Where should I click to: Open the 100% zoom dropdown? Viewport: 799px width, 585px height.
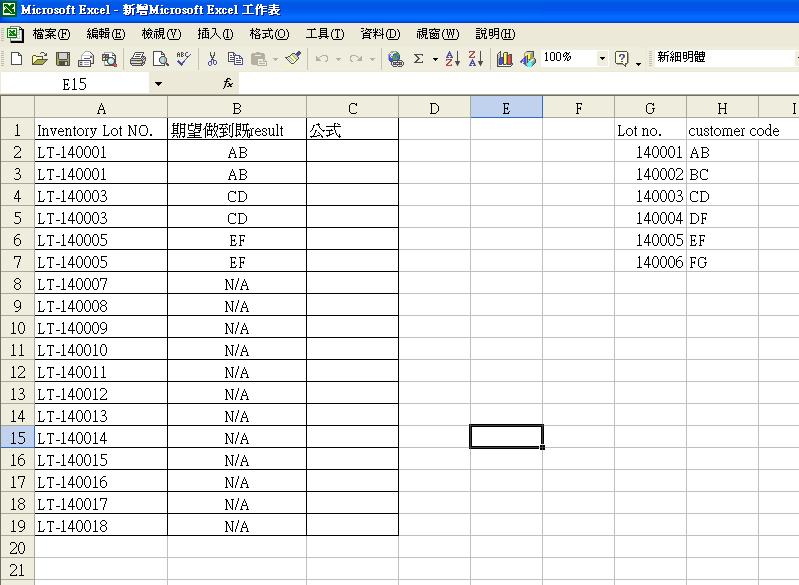(x=602, y=59)
